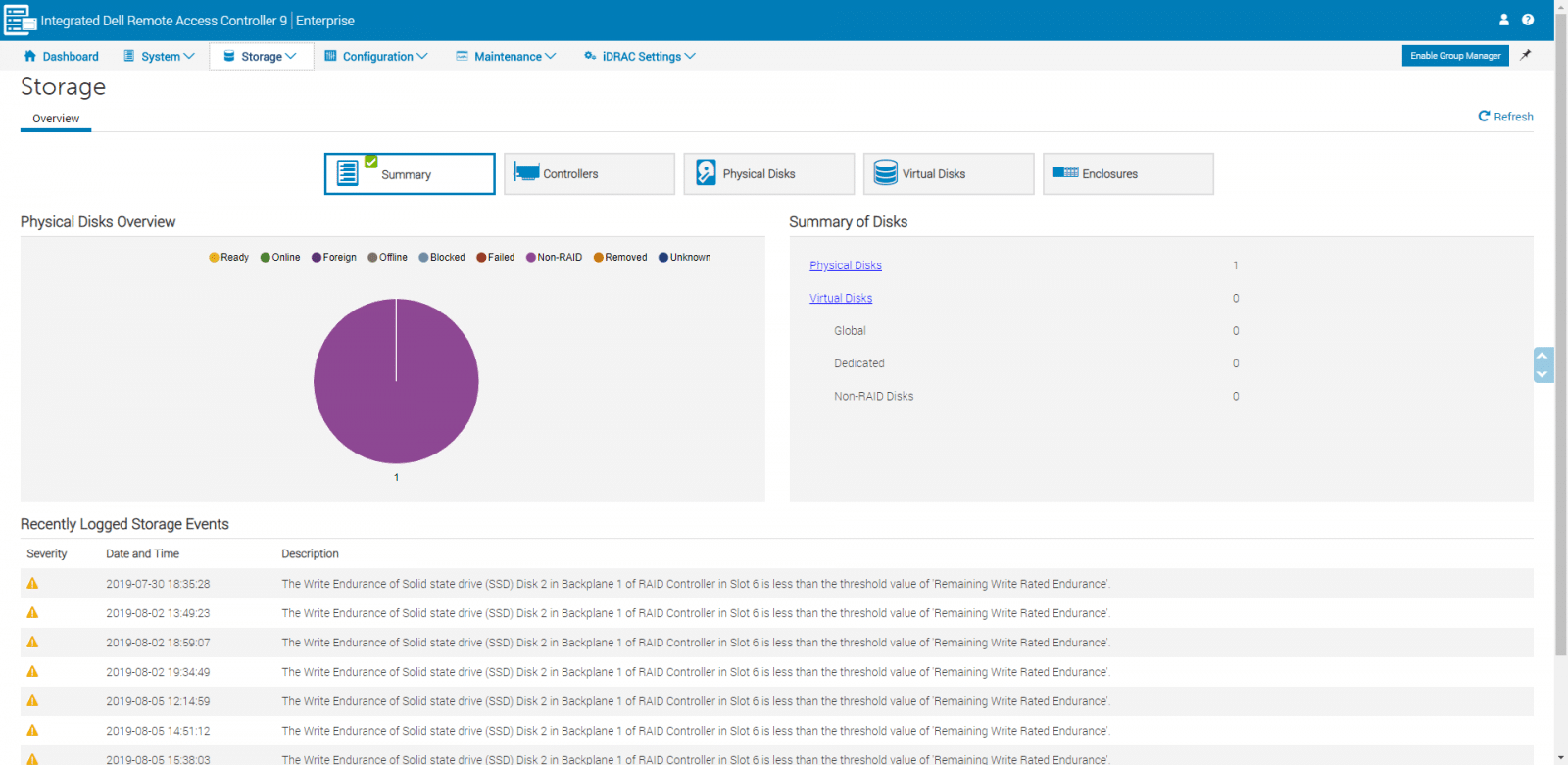Toggle the Foreign legend series

point(334,258)
